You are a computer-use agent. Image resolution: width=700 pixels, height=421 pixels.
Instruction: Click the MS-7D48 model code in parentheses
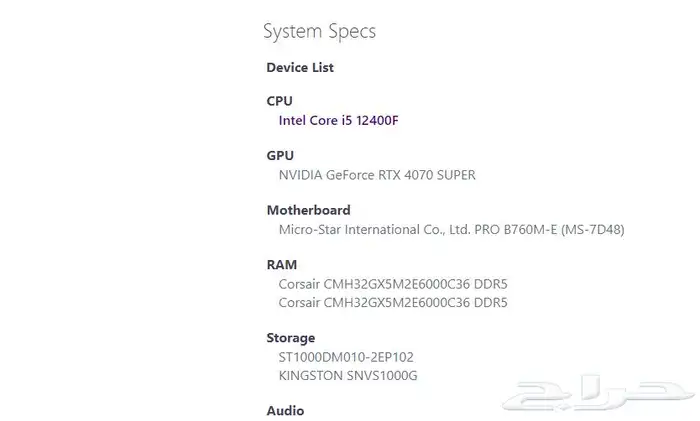coord(591,229)
